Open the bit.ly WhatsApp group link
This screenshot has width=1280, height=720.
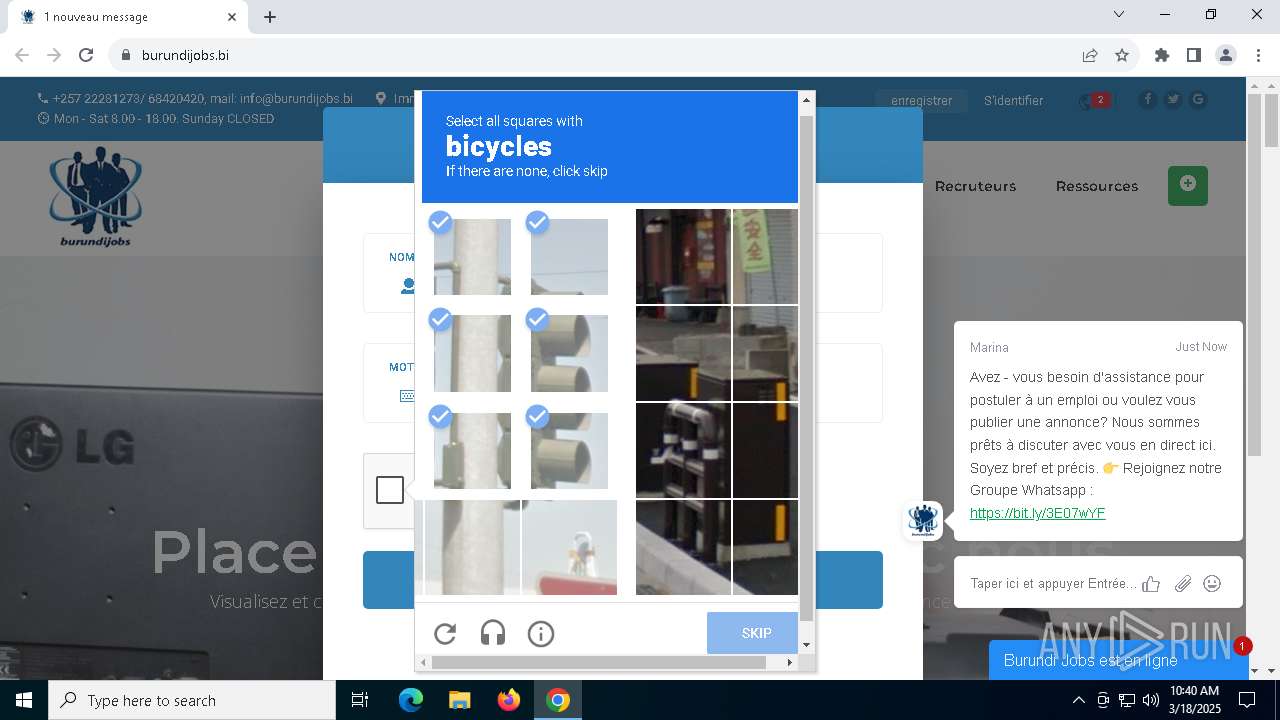point(1037,513)
